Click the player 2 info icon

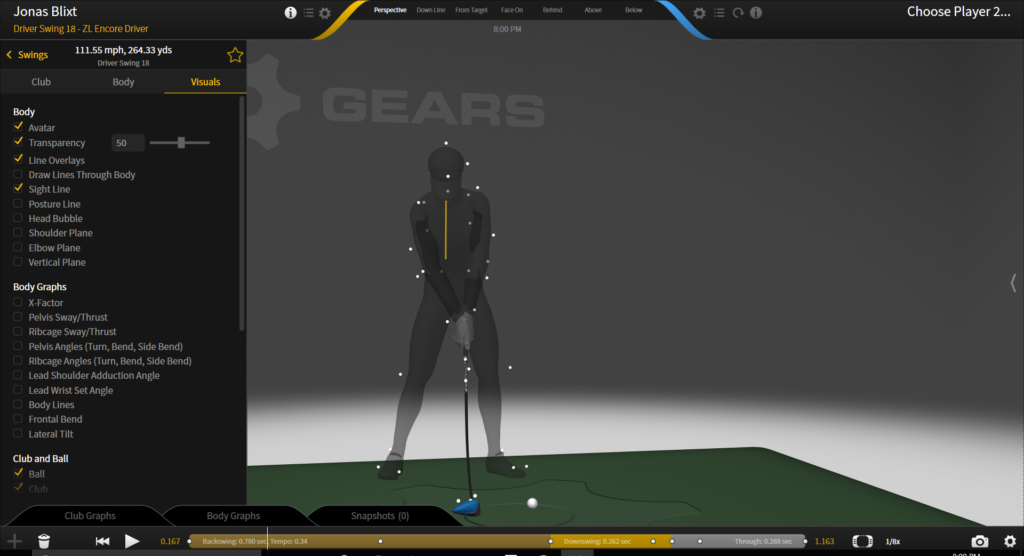pyautogui.click(x=756, y=12)
